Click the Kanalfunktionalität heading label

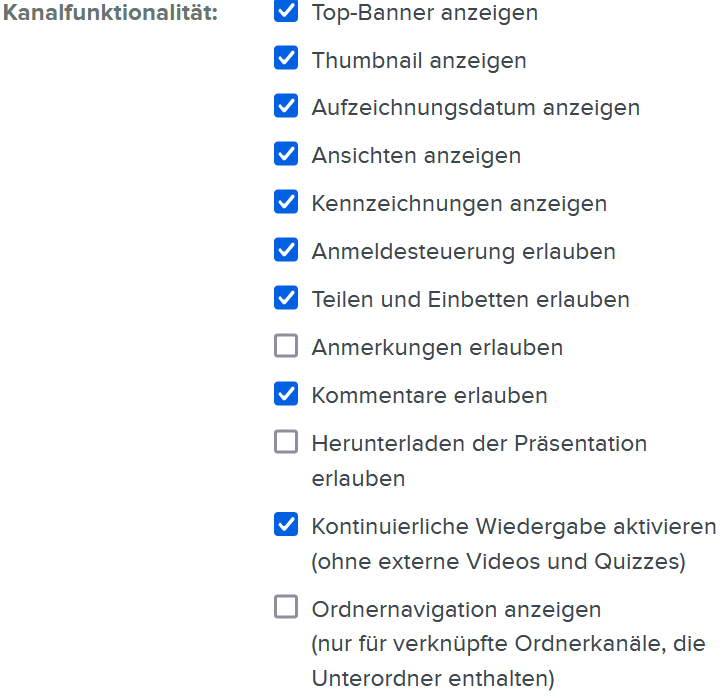tap(111, 14)
